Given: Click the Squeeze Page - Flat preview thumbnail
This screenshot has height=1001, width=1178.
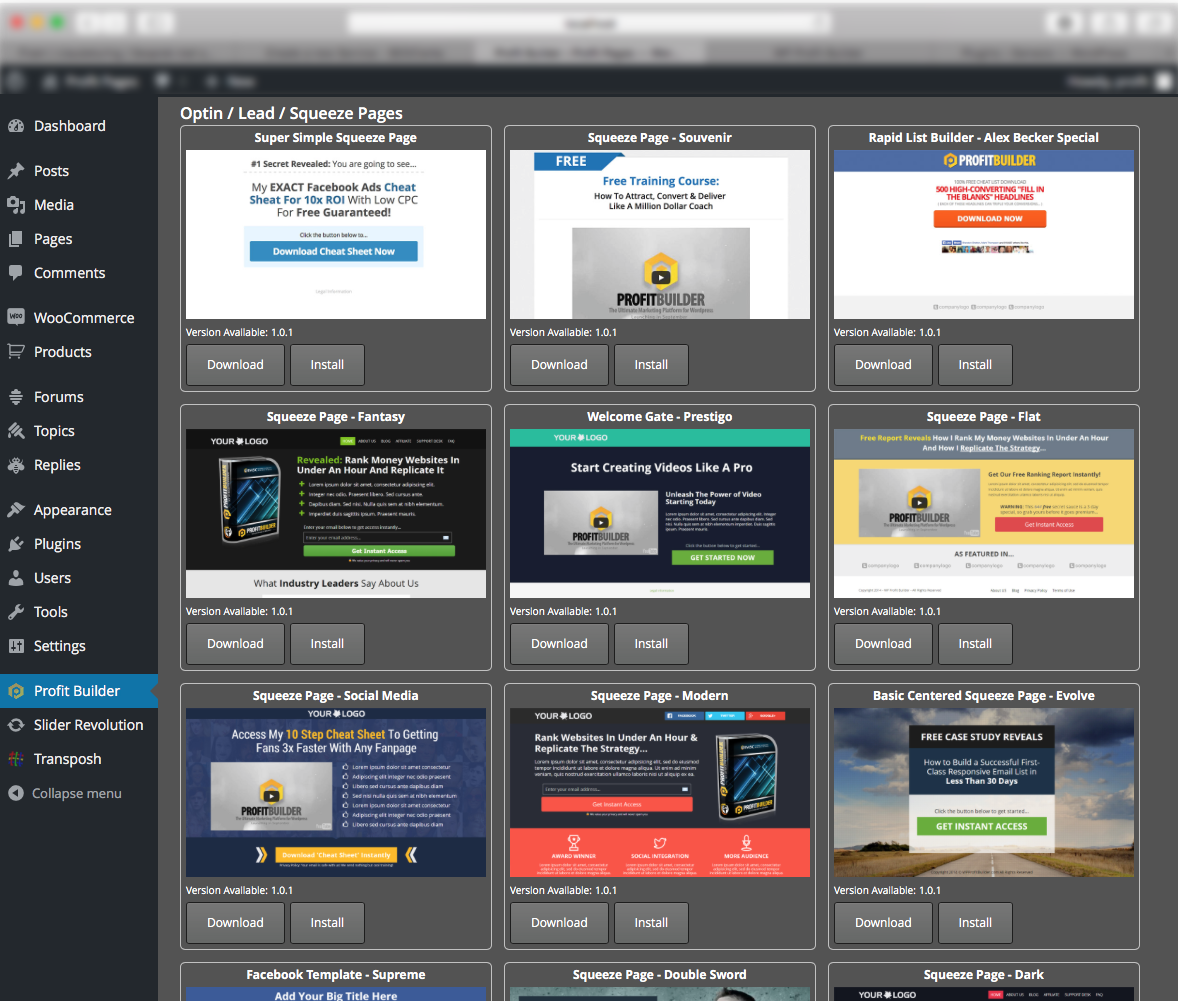Looking at the screenshot, I should [x=983, y=514].
